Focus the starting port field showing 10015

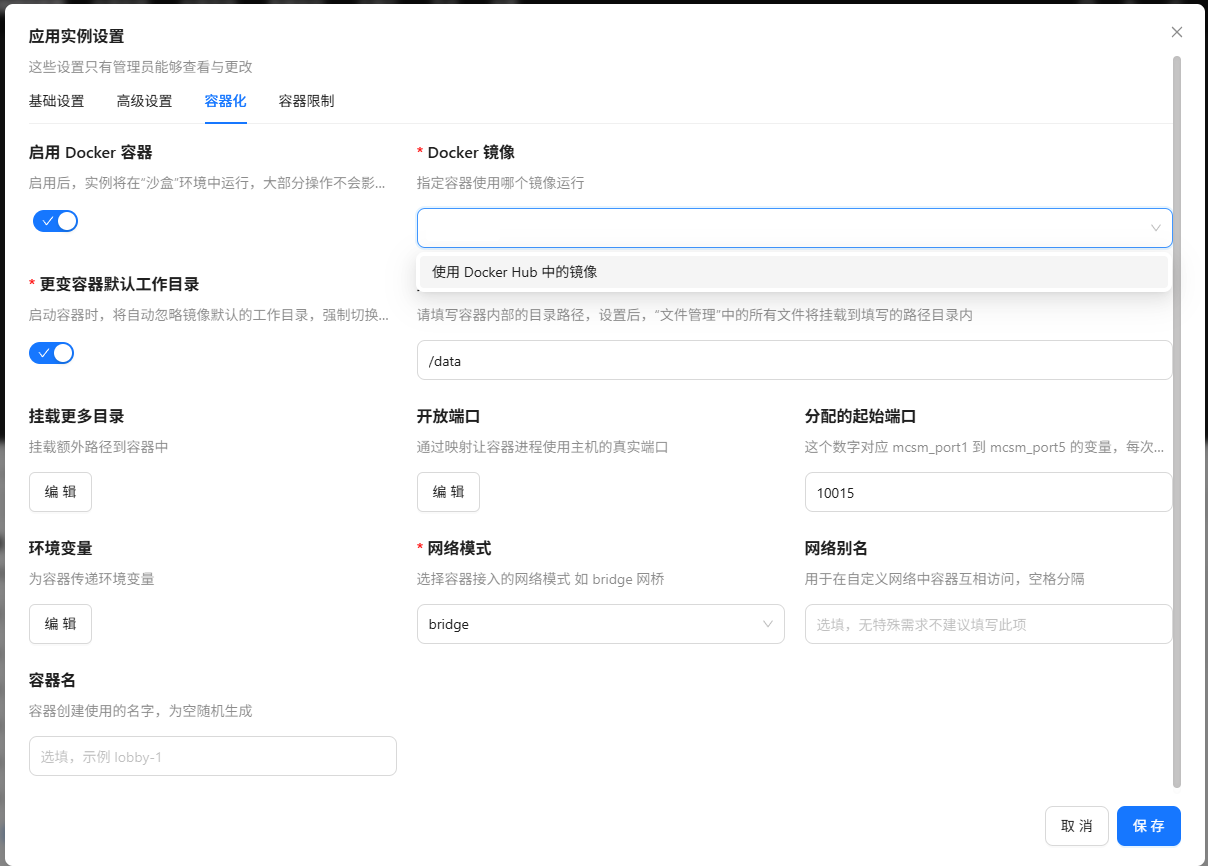coord(987,492)
